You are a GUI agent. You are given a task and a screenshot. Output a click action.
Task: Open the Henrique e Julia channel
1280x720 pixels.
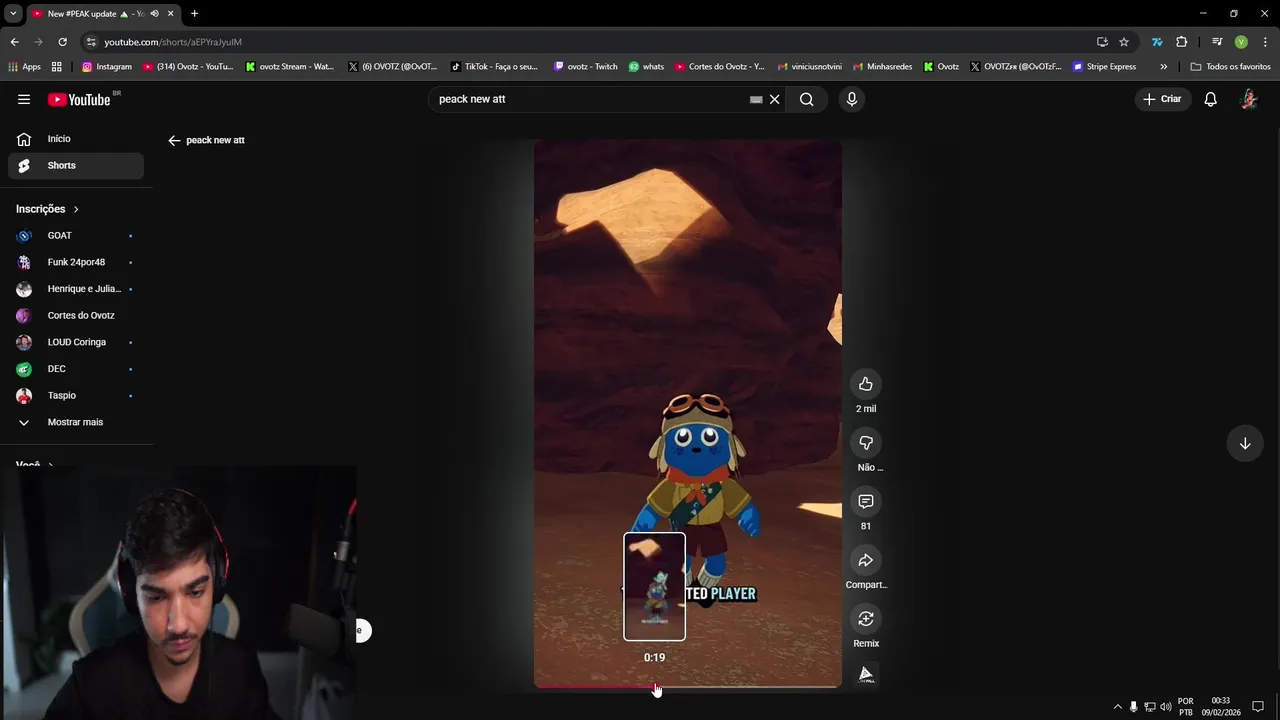coord(76,289)
